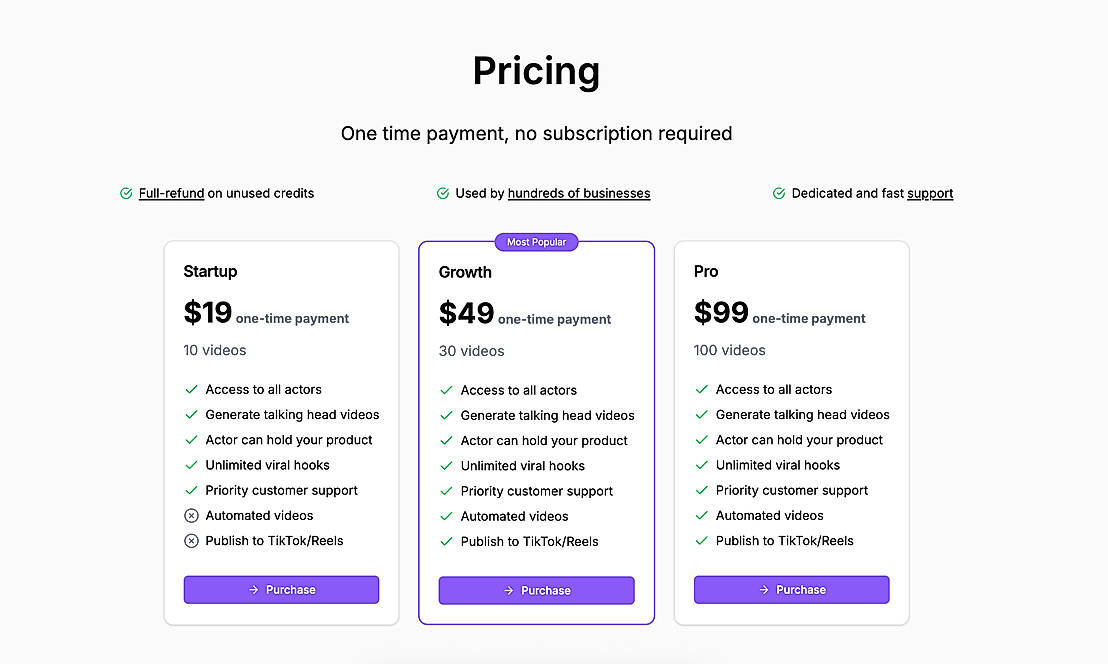This screenshot has height=664, width=1108.
Task: Click checkmark beside Pro Priority customer support
Action: pos(701,491)
